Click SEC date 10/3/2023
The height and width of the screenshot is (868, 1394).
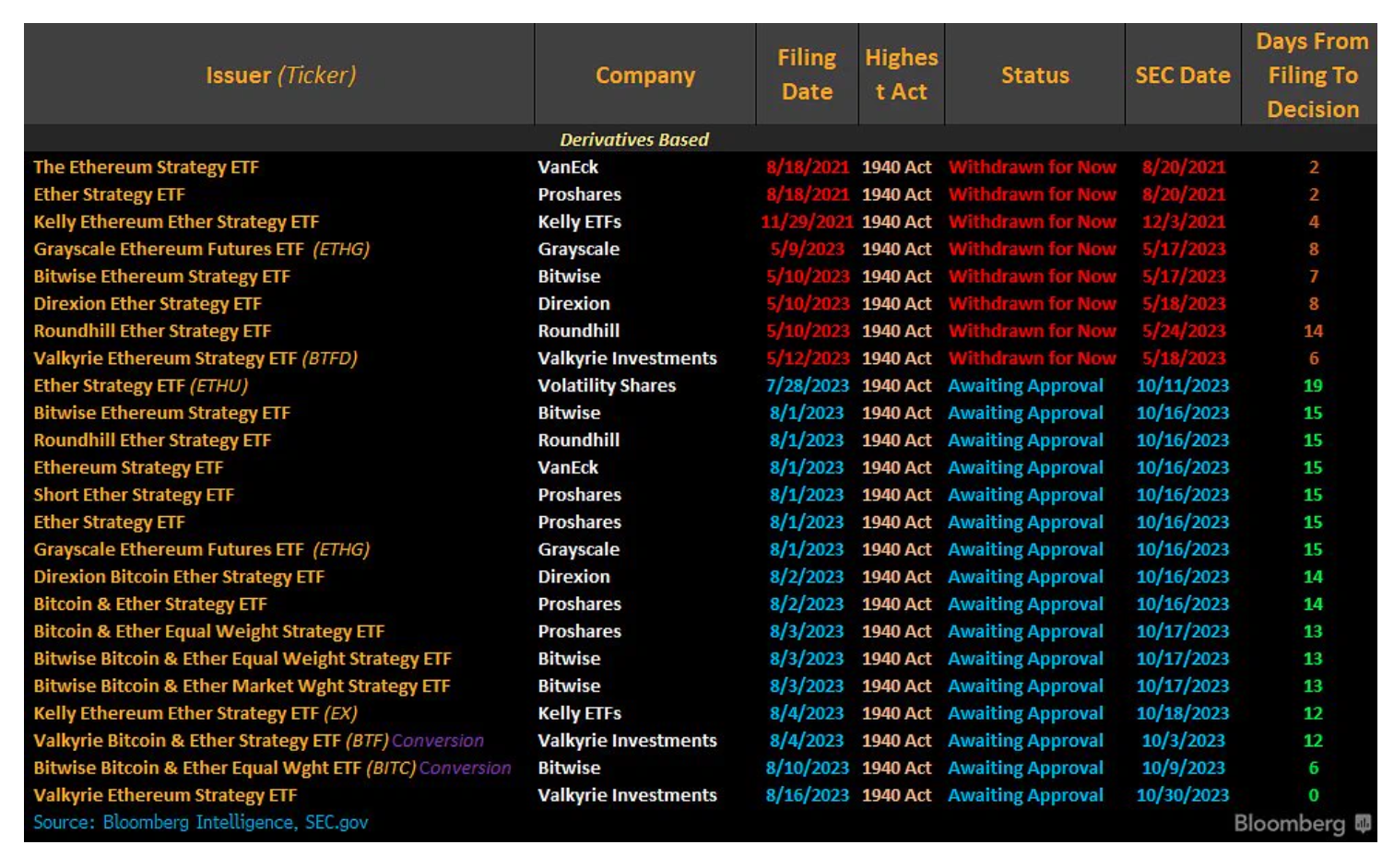click(1183, 741)
